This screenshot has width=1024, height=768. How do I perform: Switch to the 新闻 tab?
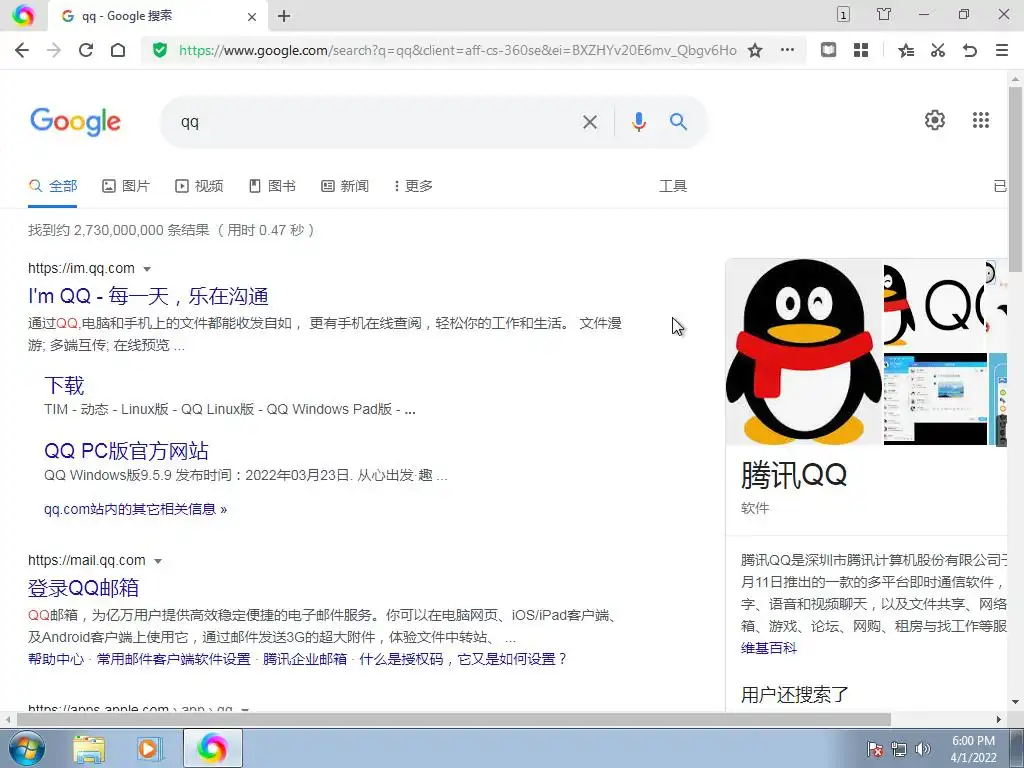345,186
